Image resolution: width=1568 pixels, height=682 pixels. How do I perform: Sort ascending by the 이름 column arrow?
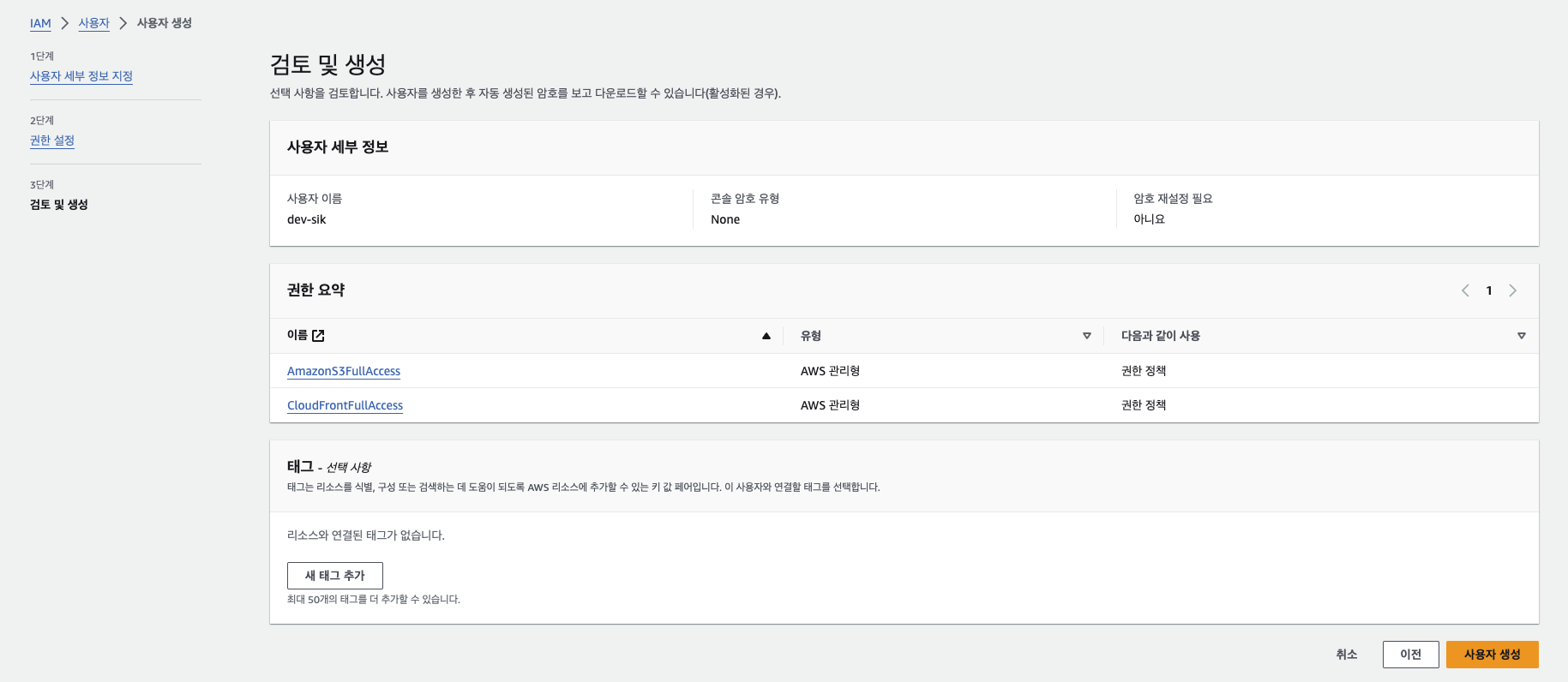[766, 336]
